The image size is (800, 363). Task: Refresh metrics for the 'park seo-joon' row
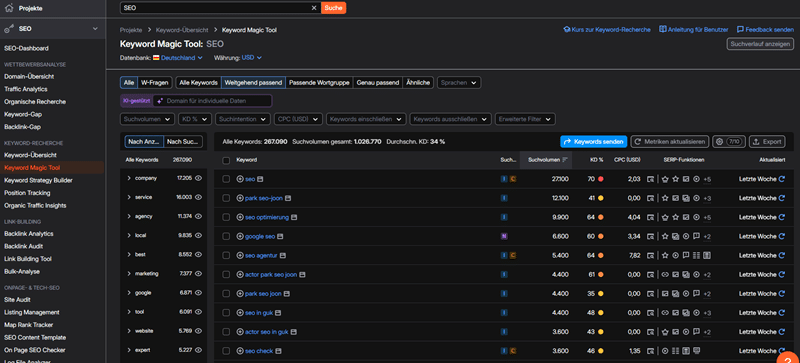pyautogui.click(x=782, y=198)
